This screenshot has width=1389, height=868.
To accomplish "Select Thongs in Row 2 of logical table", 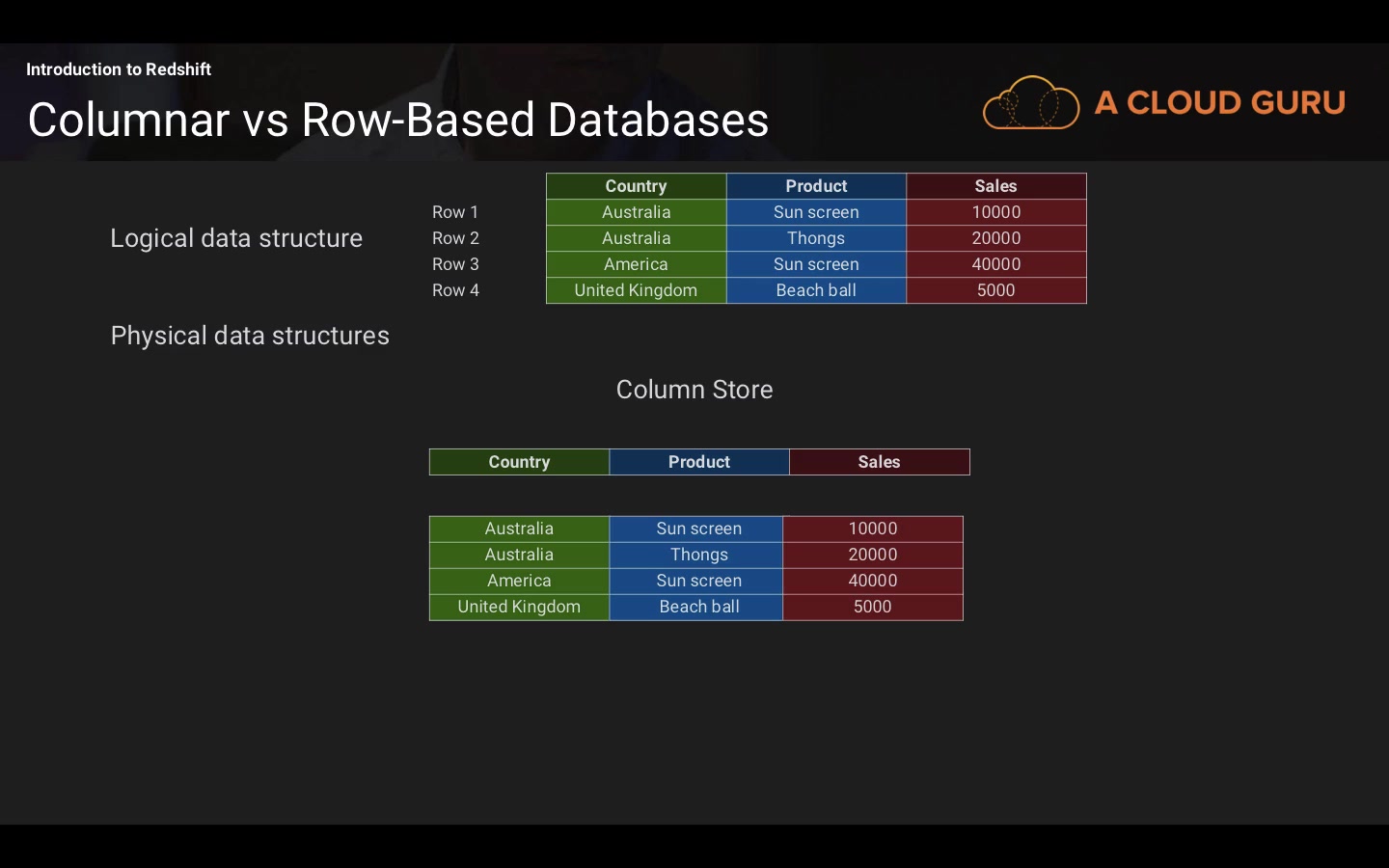I will 817,238.
